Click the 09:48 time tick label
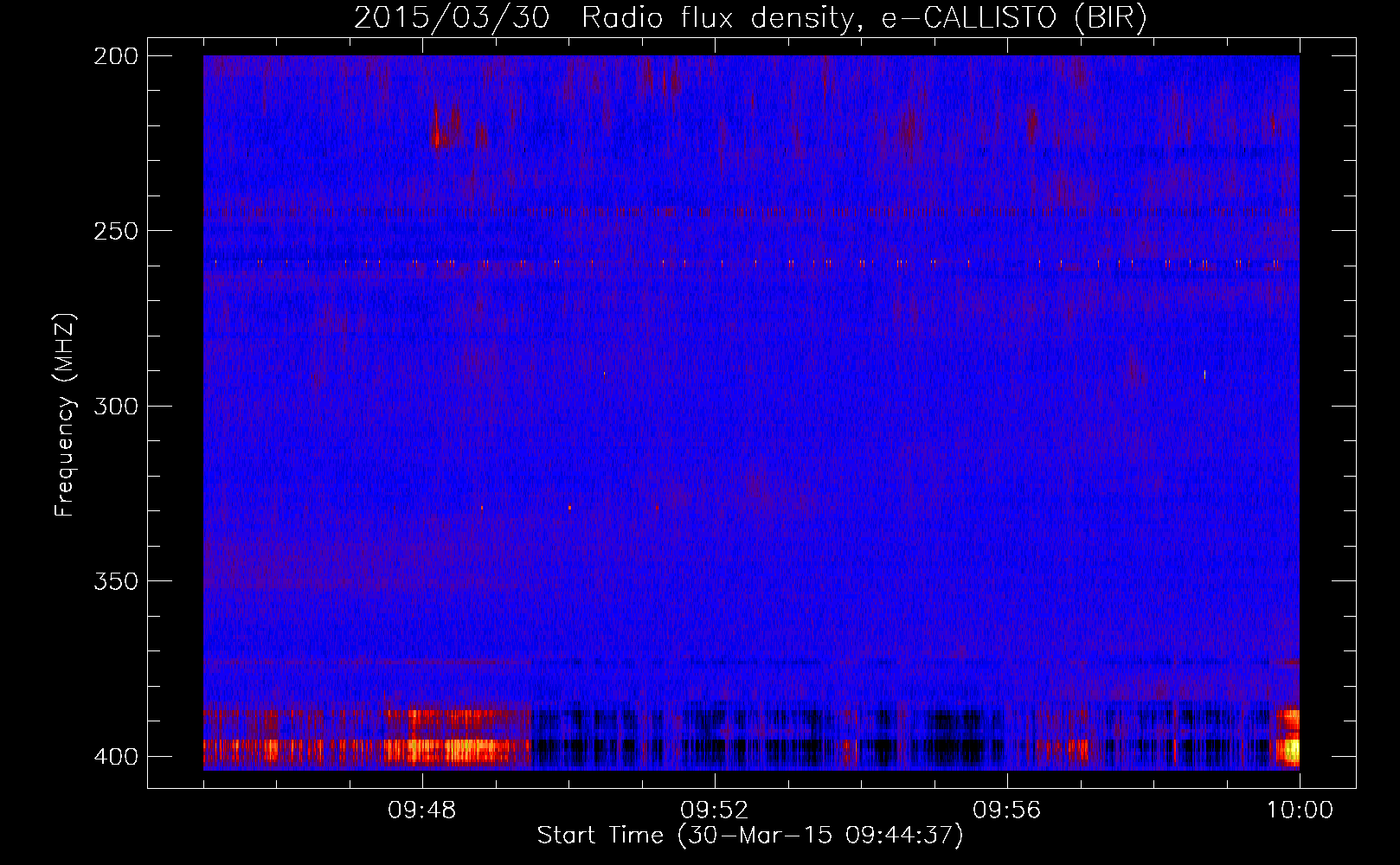1400x865 pixels. click(x=422, y=811)
